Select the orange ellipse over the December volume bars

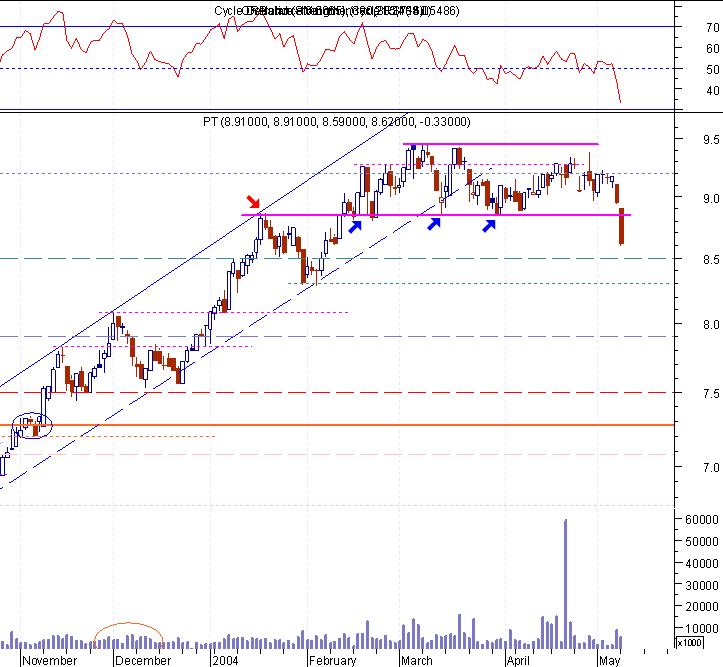128,637
